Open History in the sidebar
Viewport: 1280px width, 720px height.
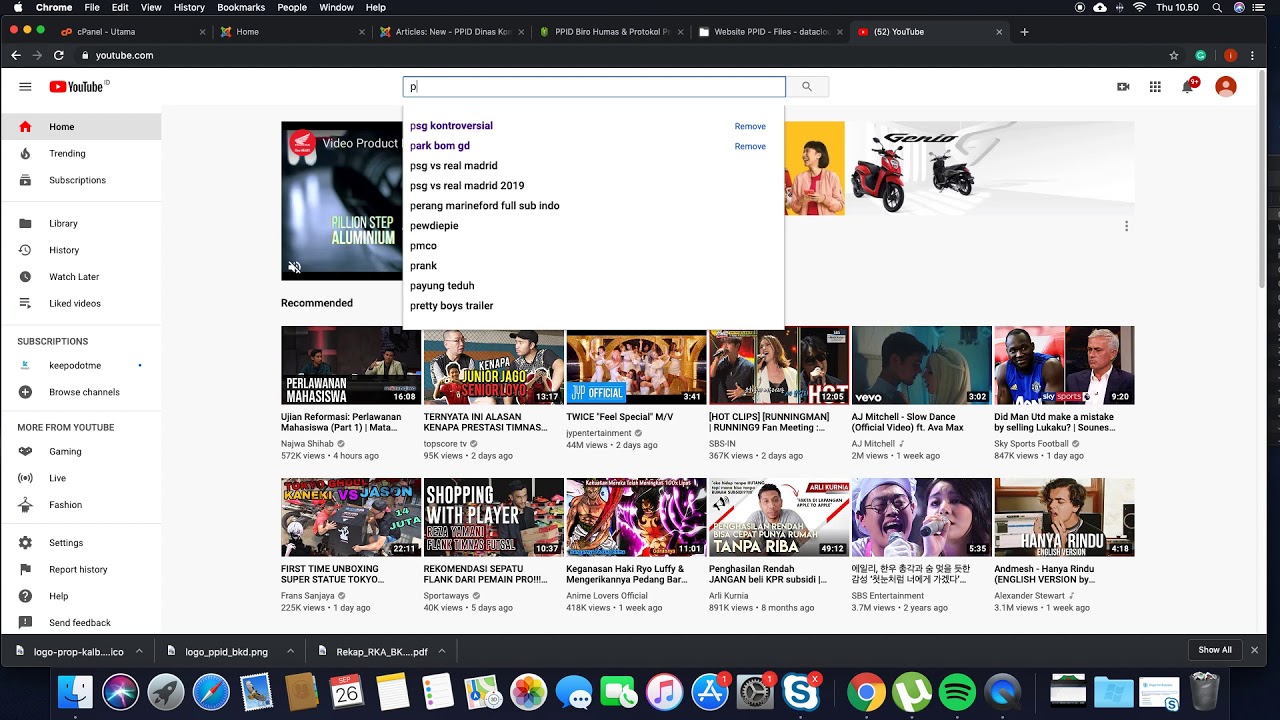(x=81, y=250)
